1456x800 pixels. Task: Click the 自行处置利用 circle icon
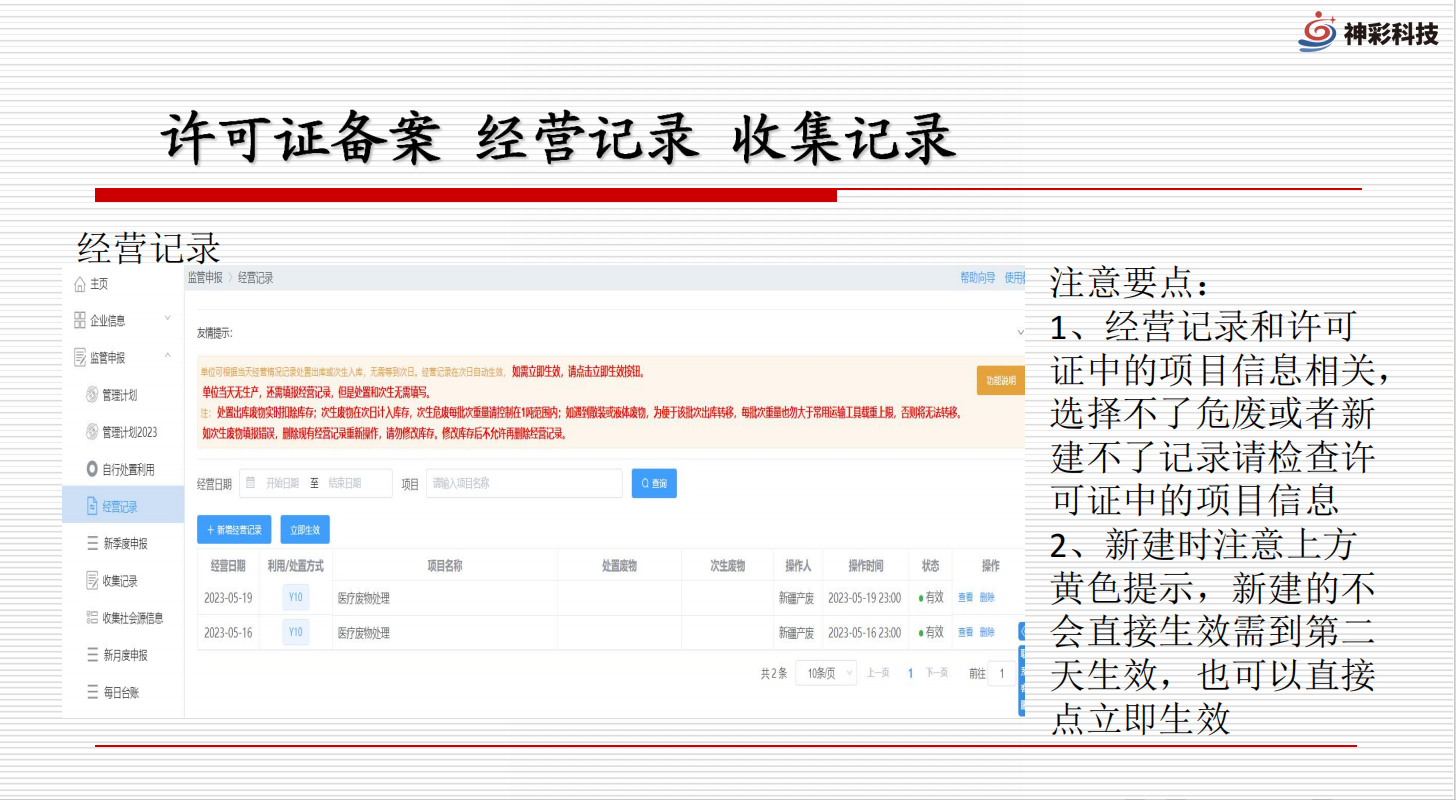92,469
